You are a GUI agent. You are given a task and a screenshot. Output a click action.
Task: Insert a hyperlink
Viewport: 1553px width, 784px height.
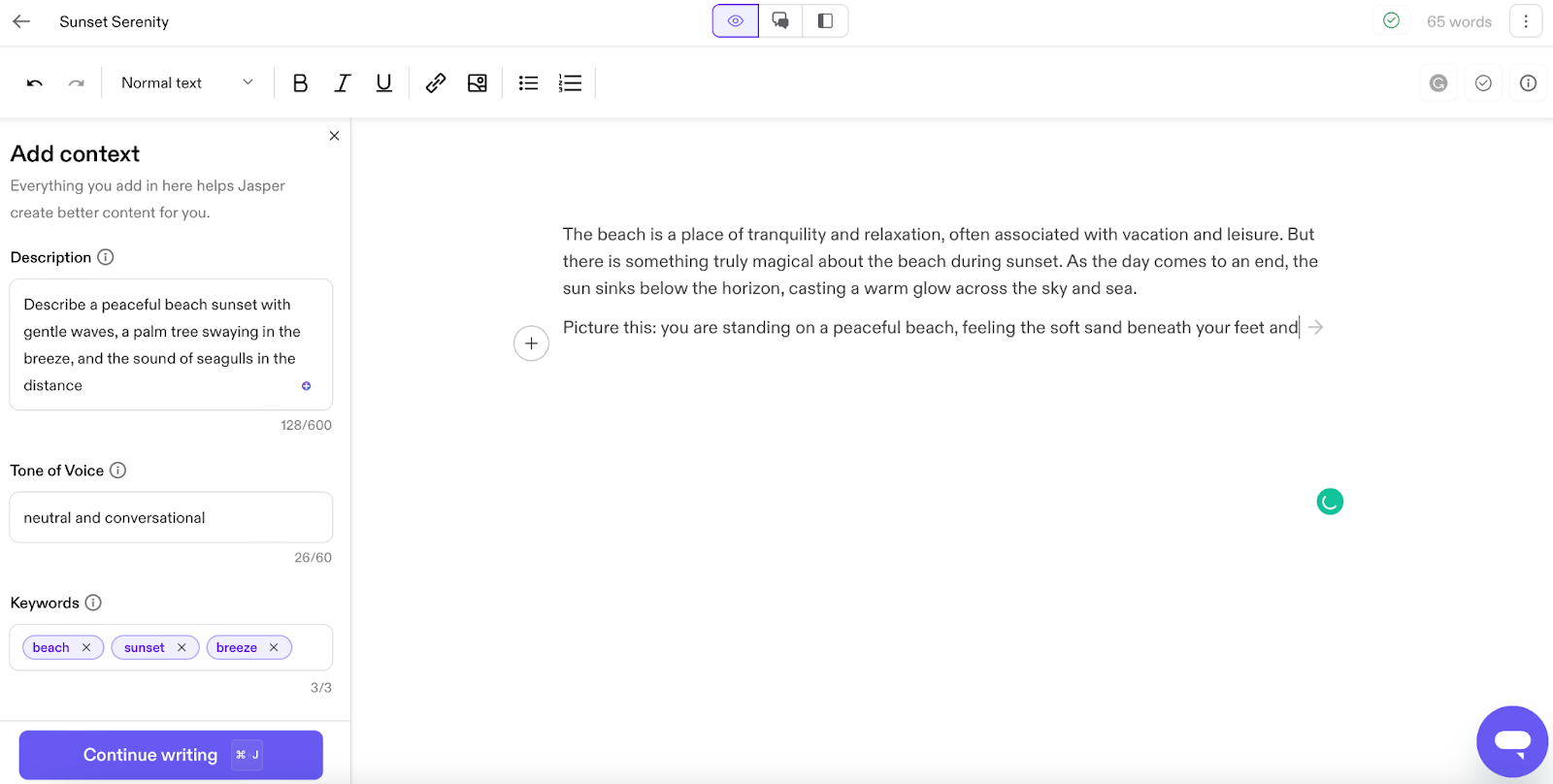point(436,83)
